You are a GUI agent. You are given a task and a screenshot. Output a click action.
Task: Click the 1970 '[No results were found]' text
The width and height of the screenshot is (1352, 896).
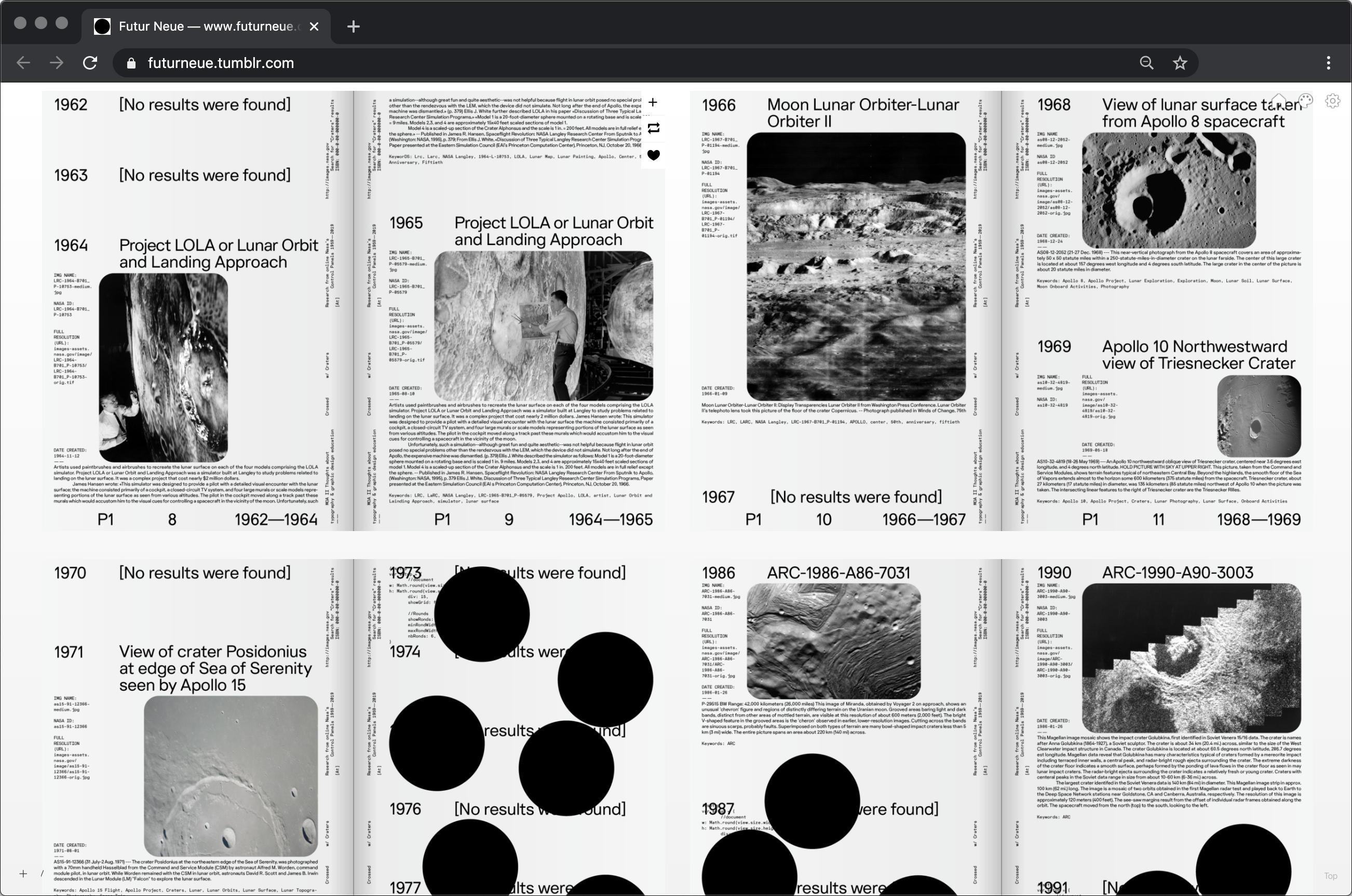pyautogui.click(x=205, y=573)
